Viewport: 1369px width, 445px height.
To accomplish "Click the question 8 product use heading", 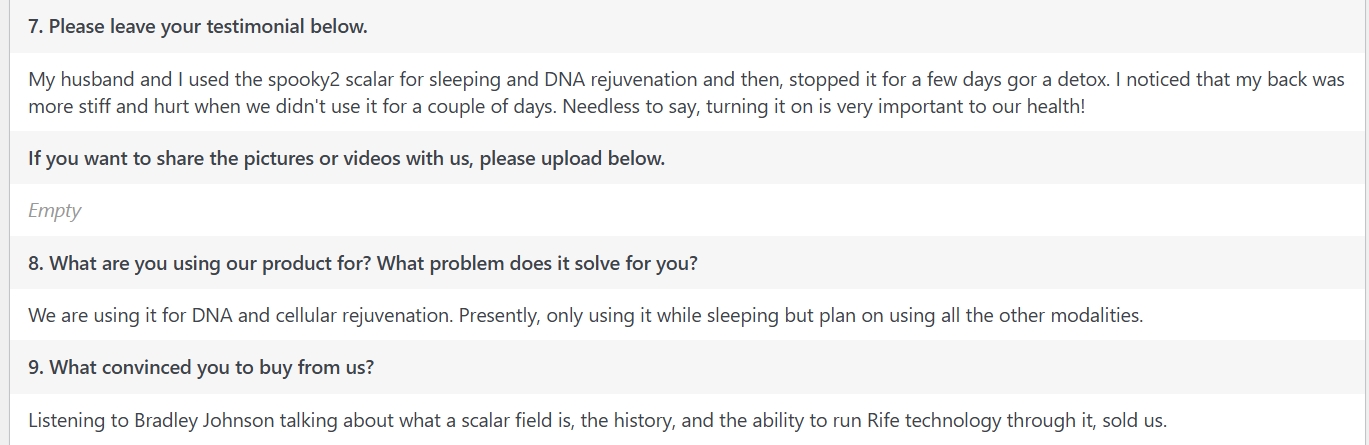I will pos(362,264).
